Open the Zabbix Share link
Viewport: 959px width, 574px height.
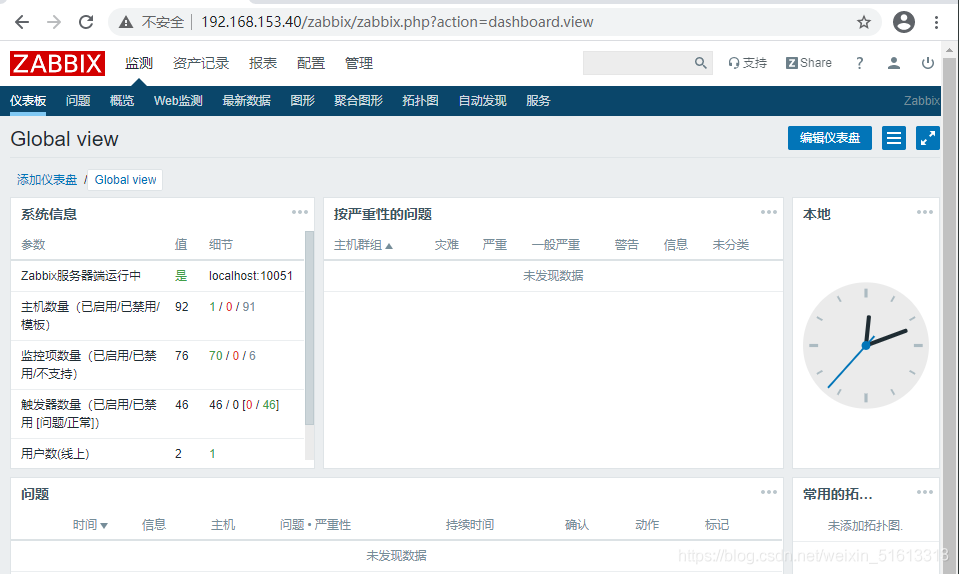pyautogui.click(x=808, y=63)
